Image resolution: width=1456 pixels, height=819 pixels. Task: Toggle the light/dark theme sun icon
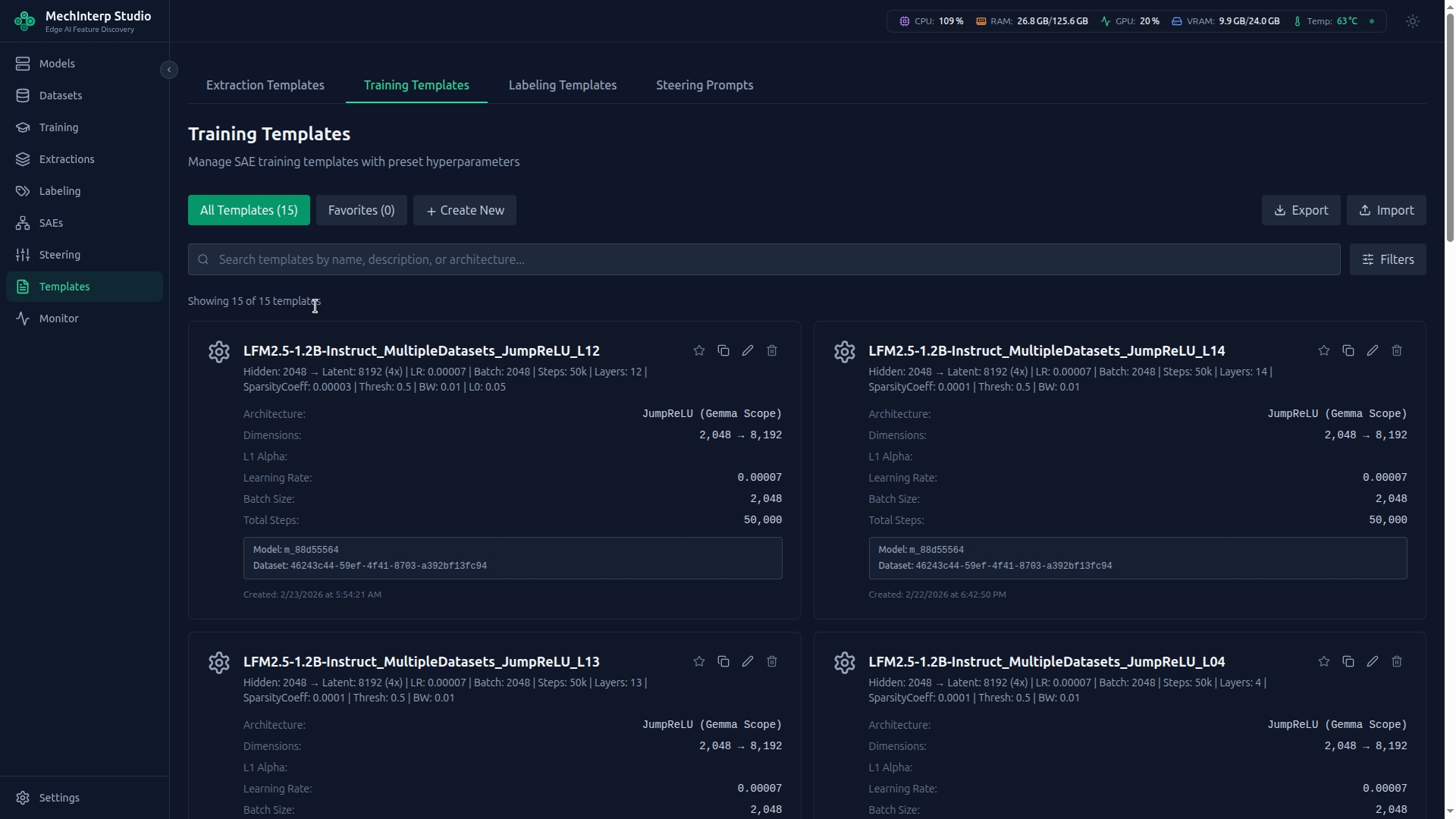tap(1412, 21)
